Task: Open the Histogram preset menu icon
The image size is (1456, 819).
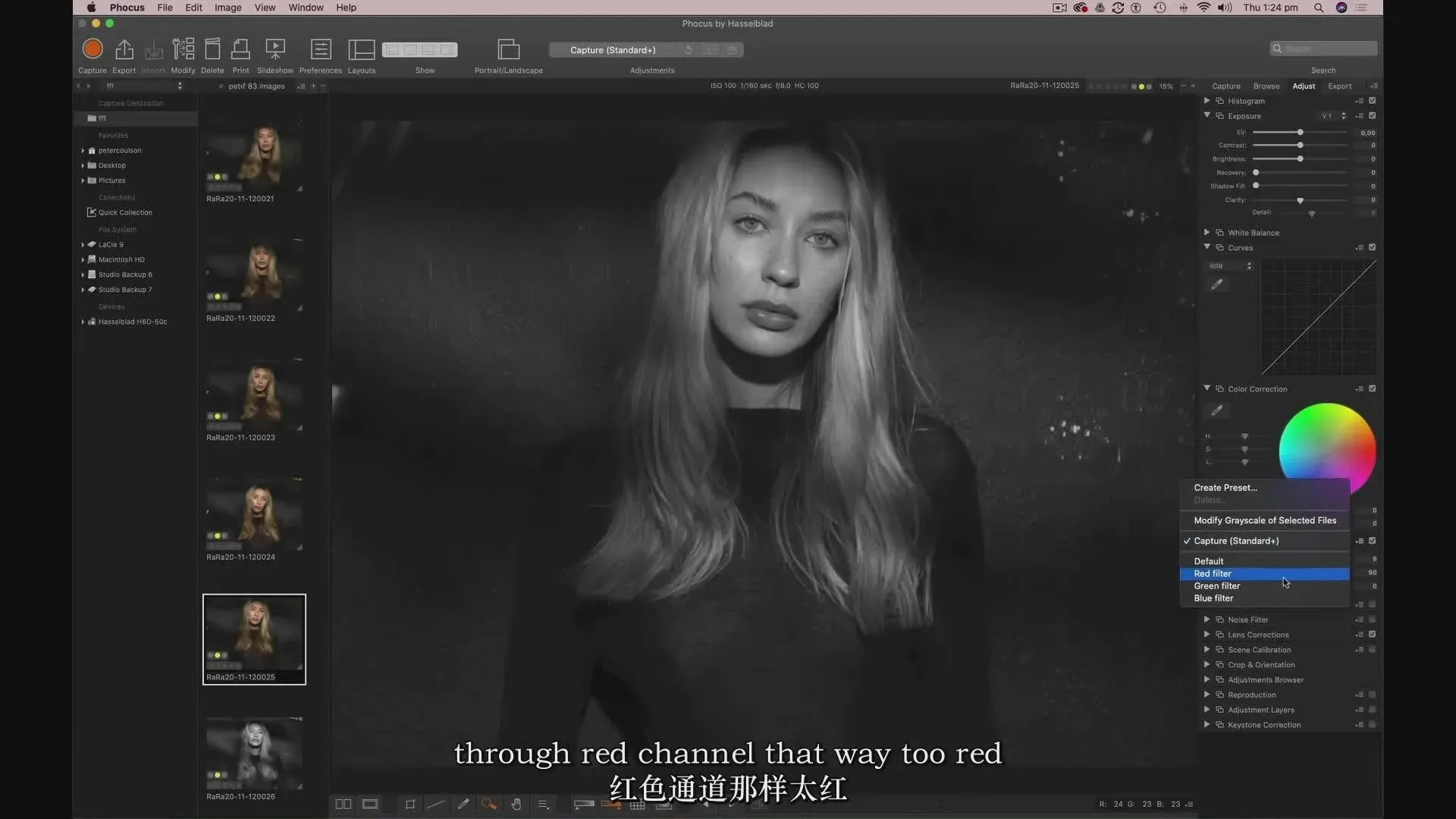Action: pos(1360,101)
